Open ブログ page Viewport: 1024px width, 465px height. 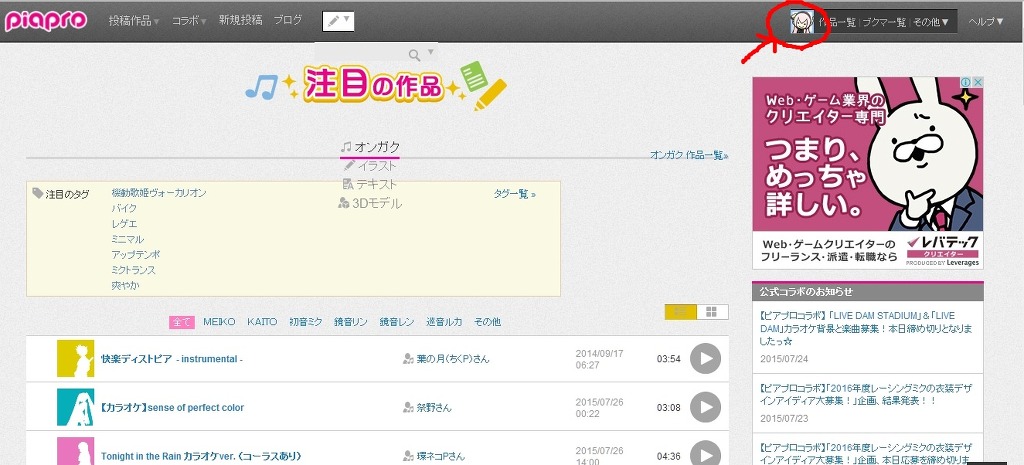click(x=287, y=20)
